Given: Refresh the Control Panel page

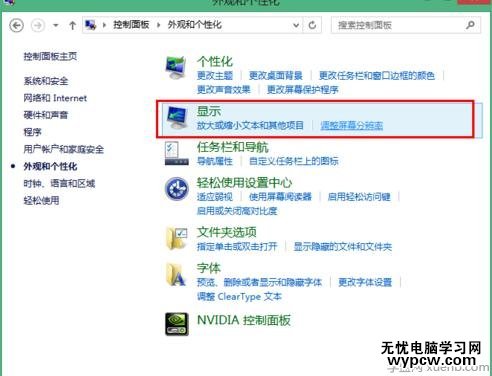Looking at the screenshot, I should tap(312, 25).
